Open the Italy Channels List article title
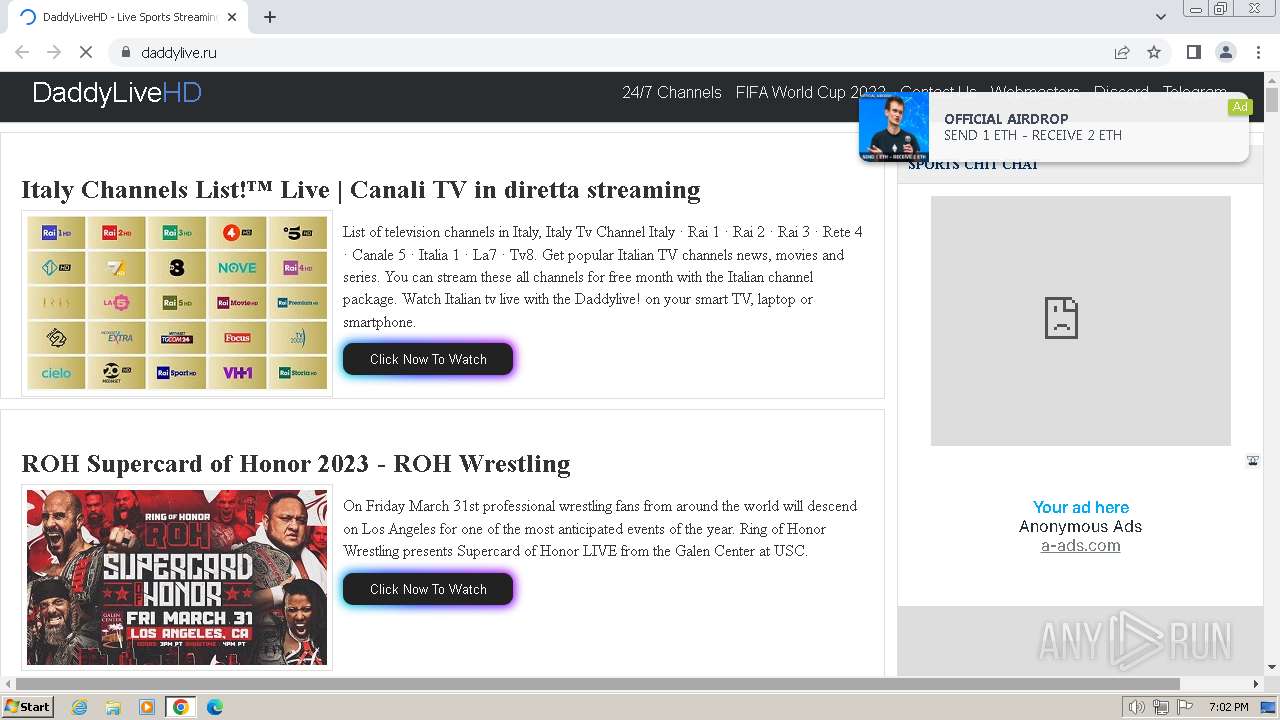The image size is (1280, 720). 361,190
